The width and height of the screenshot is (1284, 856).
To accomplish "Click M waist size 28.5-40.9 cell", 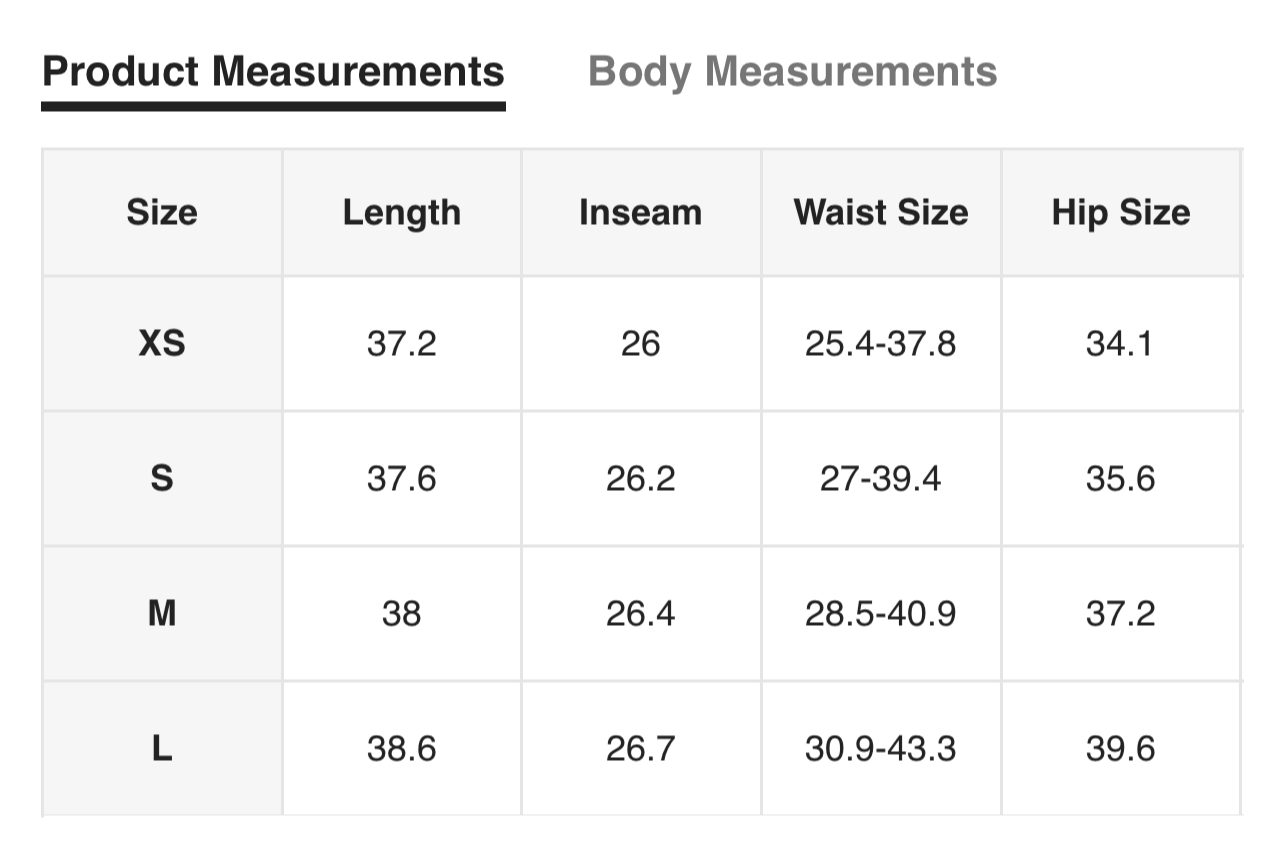I will [x=880, y=613].
